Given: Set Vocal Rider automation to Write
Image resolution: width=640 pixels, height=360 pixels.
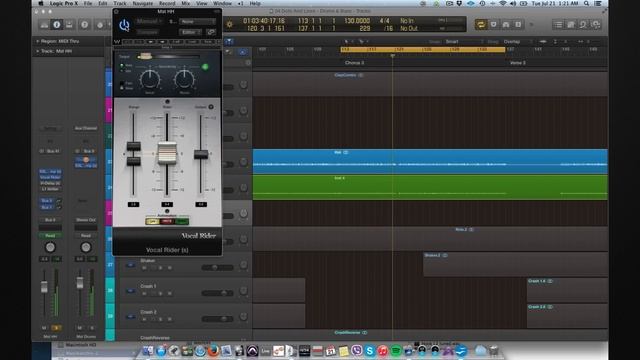Looking at the screenshot, I should [x=167, y=221].
